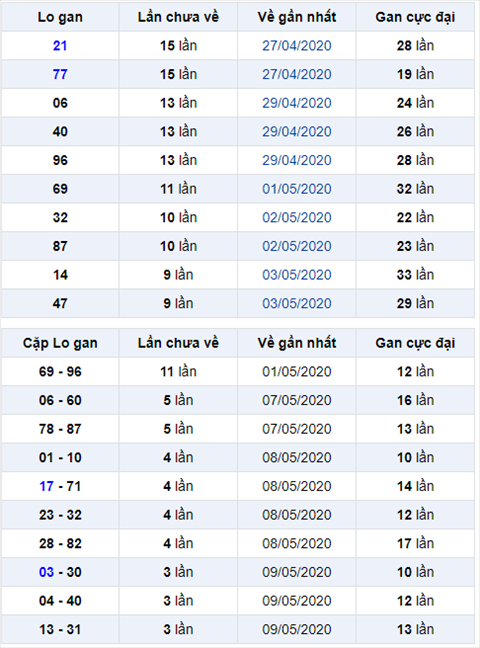Viewport: 480px width, 648px height.
Task: Select the 69 - 96 pair cell
Action: tap(60, 372)
